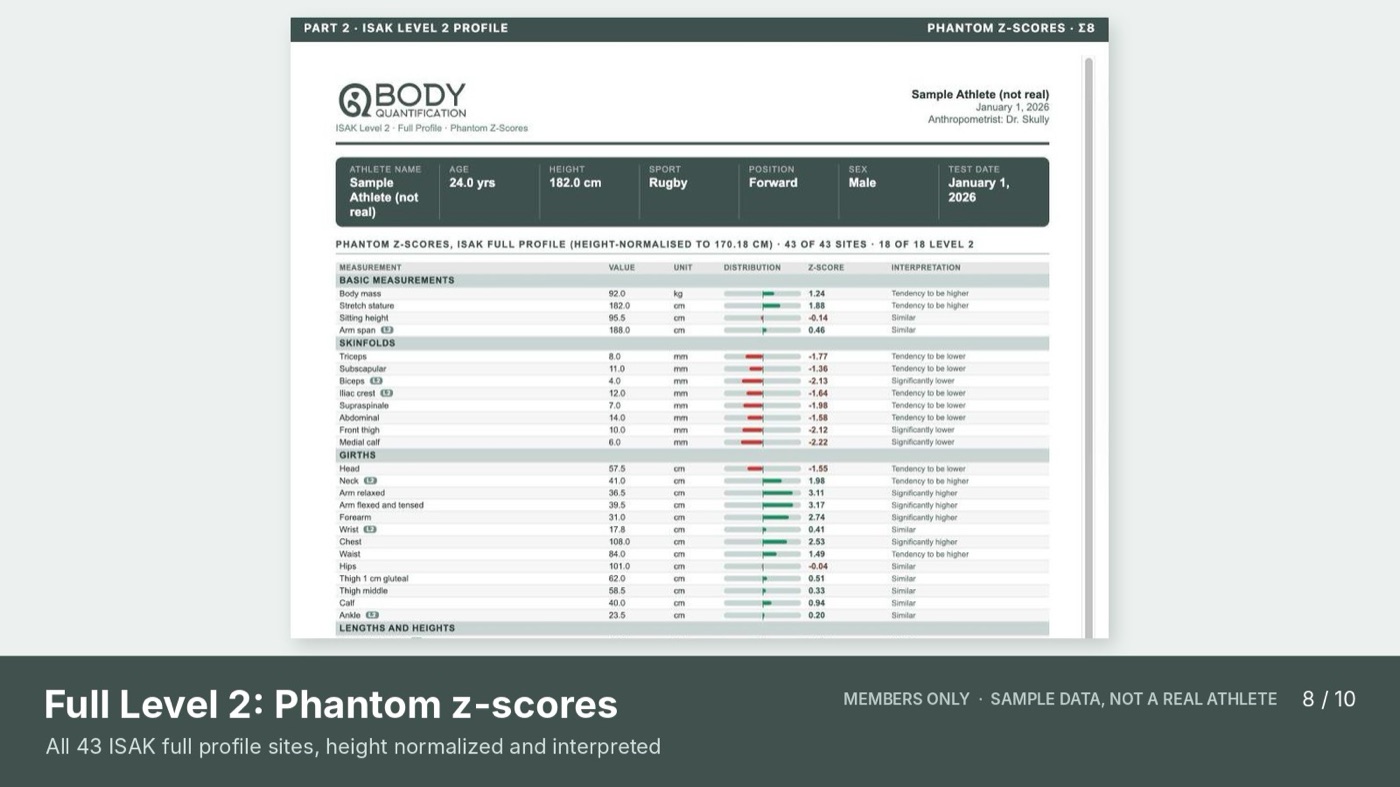Click the 'Thigh 1 cm gluteal' row label
This screenshot has width=1400, height=787.
(373, 578)
